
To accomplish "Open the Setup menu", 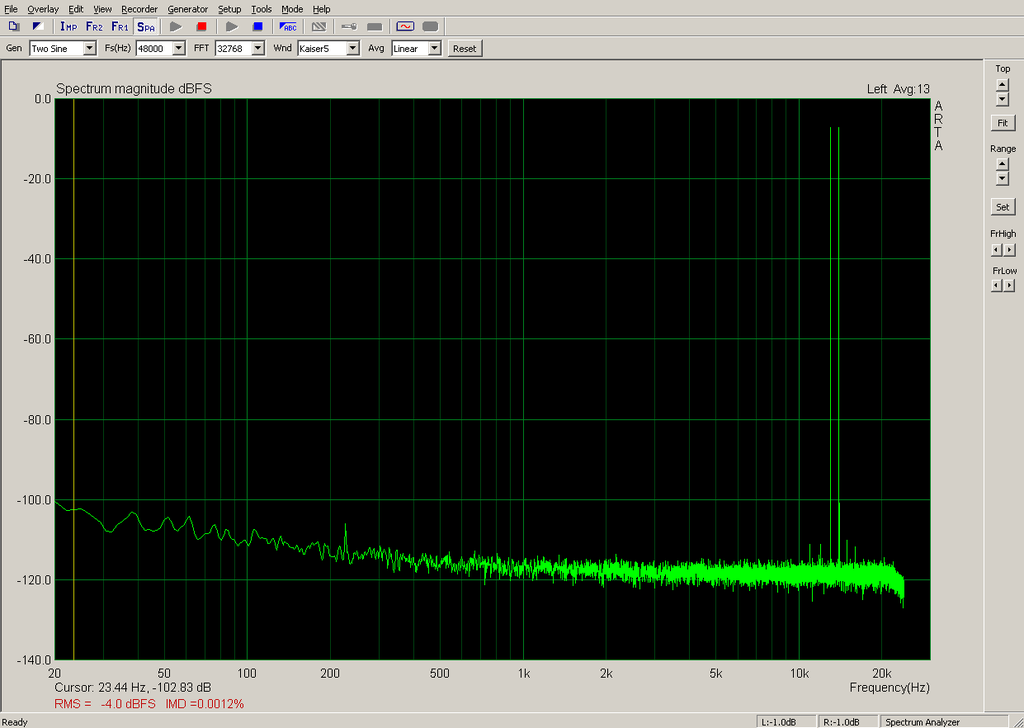I will (x=230, y=9).
